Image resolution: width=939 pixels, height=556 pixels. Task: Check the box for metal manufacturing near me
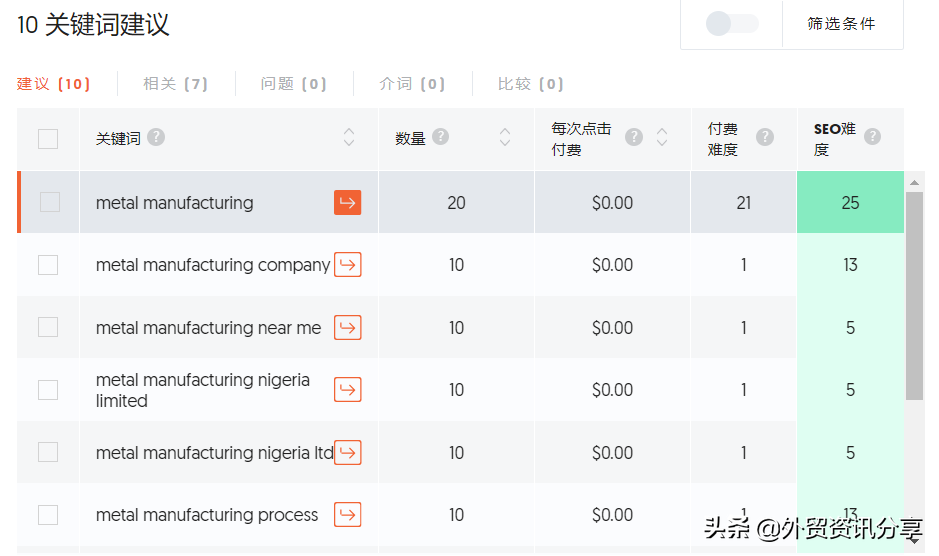click(48, 327)
